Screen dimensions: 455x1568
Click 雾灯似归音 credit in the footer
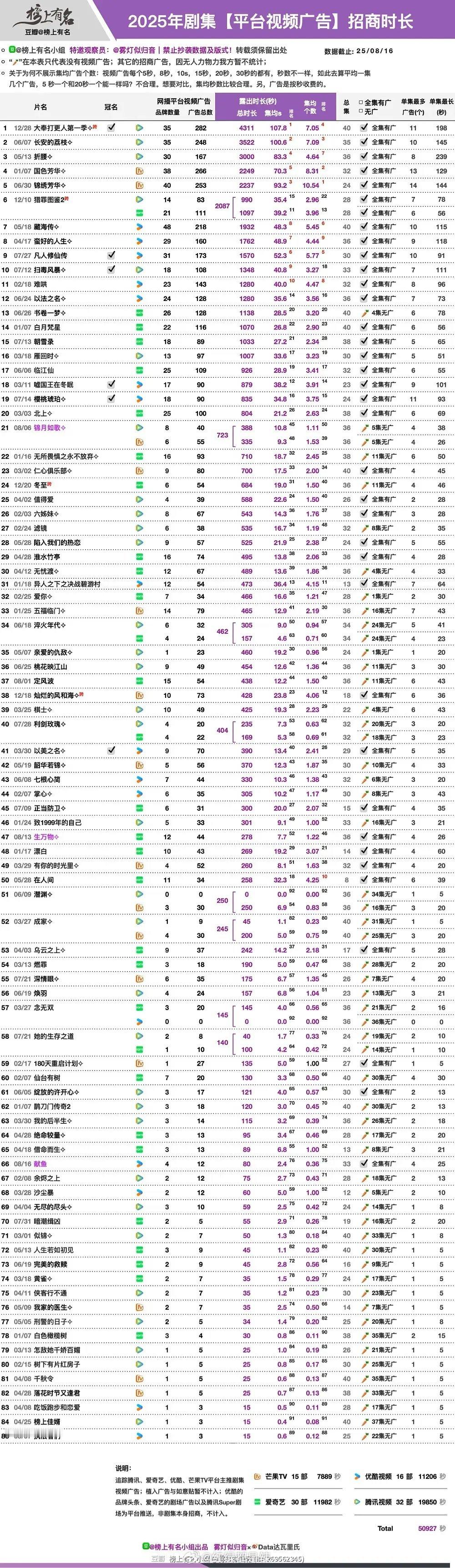230,1547
